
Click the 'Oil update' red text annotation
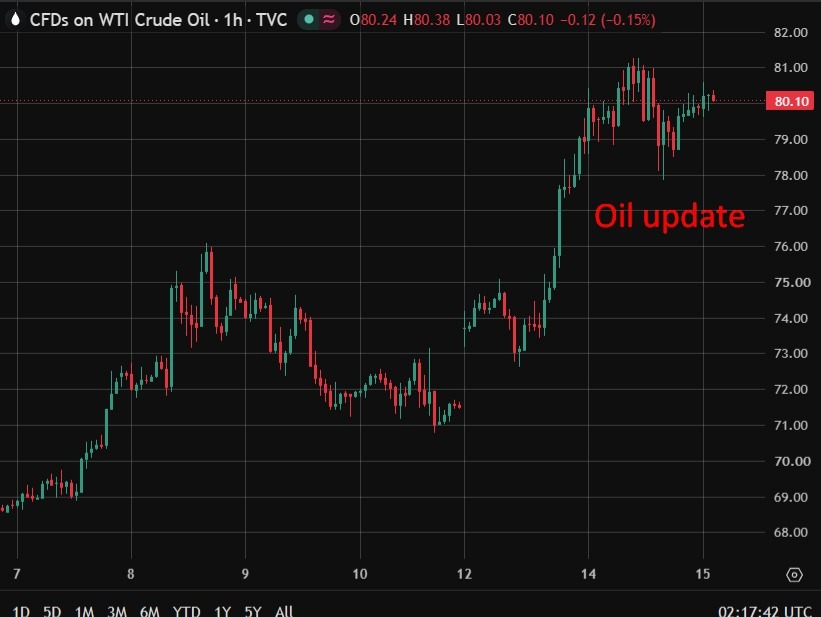pos(669,216)
